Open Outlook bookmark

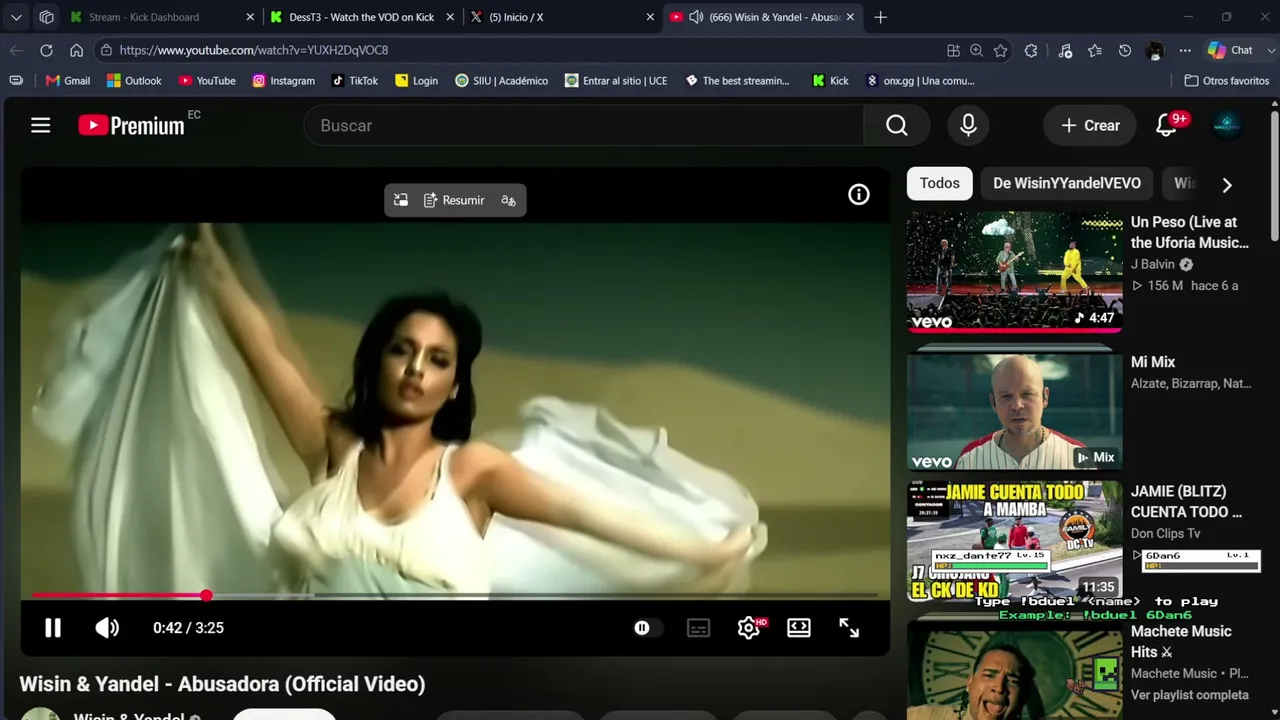[x=134, y=81]
